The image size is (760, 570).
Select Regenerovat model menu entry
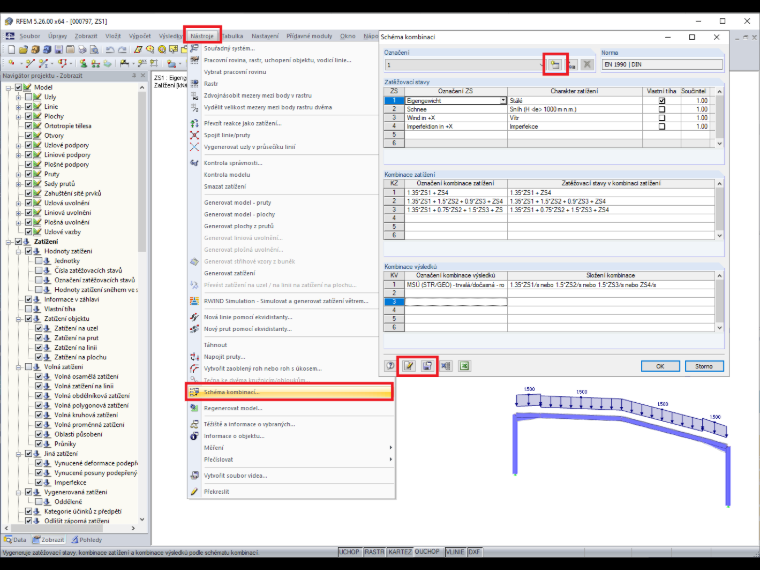[233, 408]
